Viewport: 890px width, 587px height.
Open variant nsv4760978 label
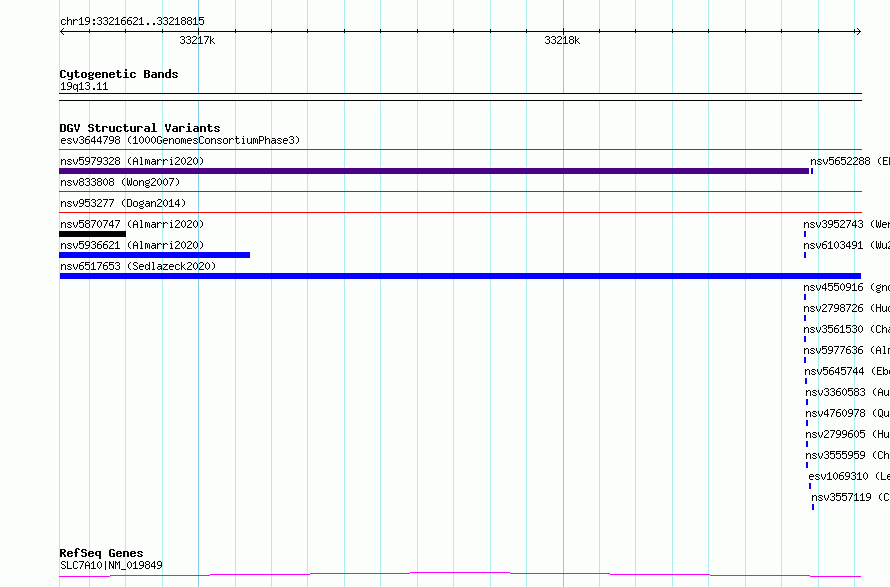[x=847, y=413]
